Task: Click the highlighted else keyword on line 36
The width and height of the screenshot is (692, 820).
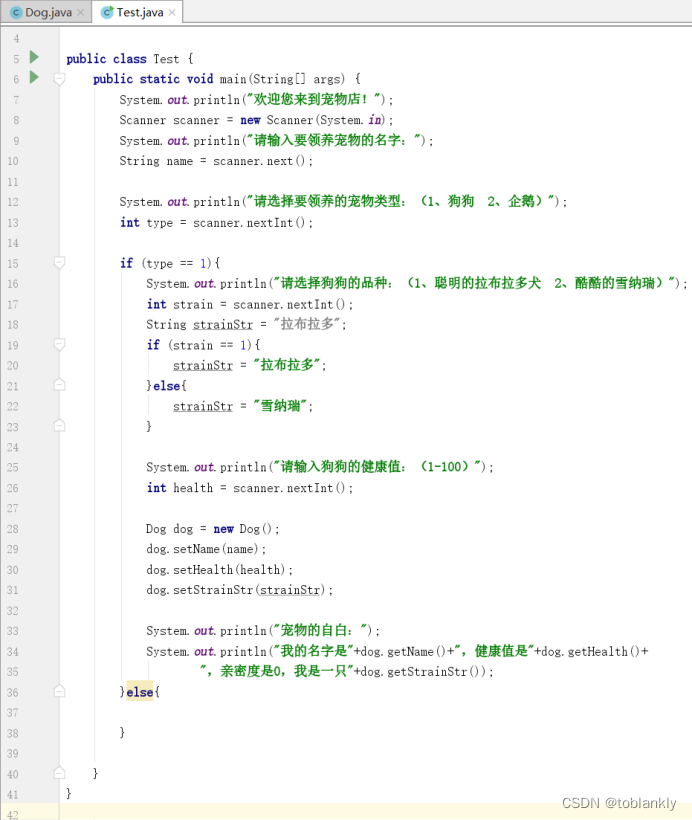Action: 140,692
